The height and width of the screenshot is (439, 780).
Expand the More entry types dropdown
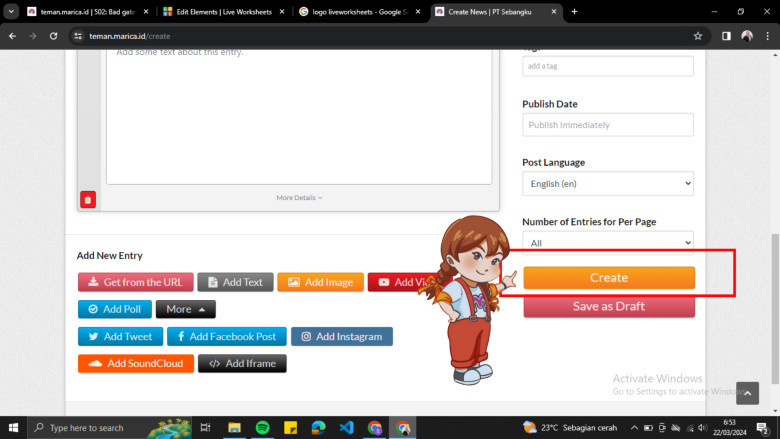[185, 309]
